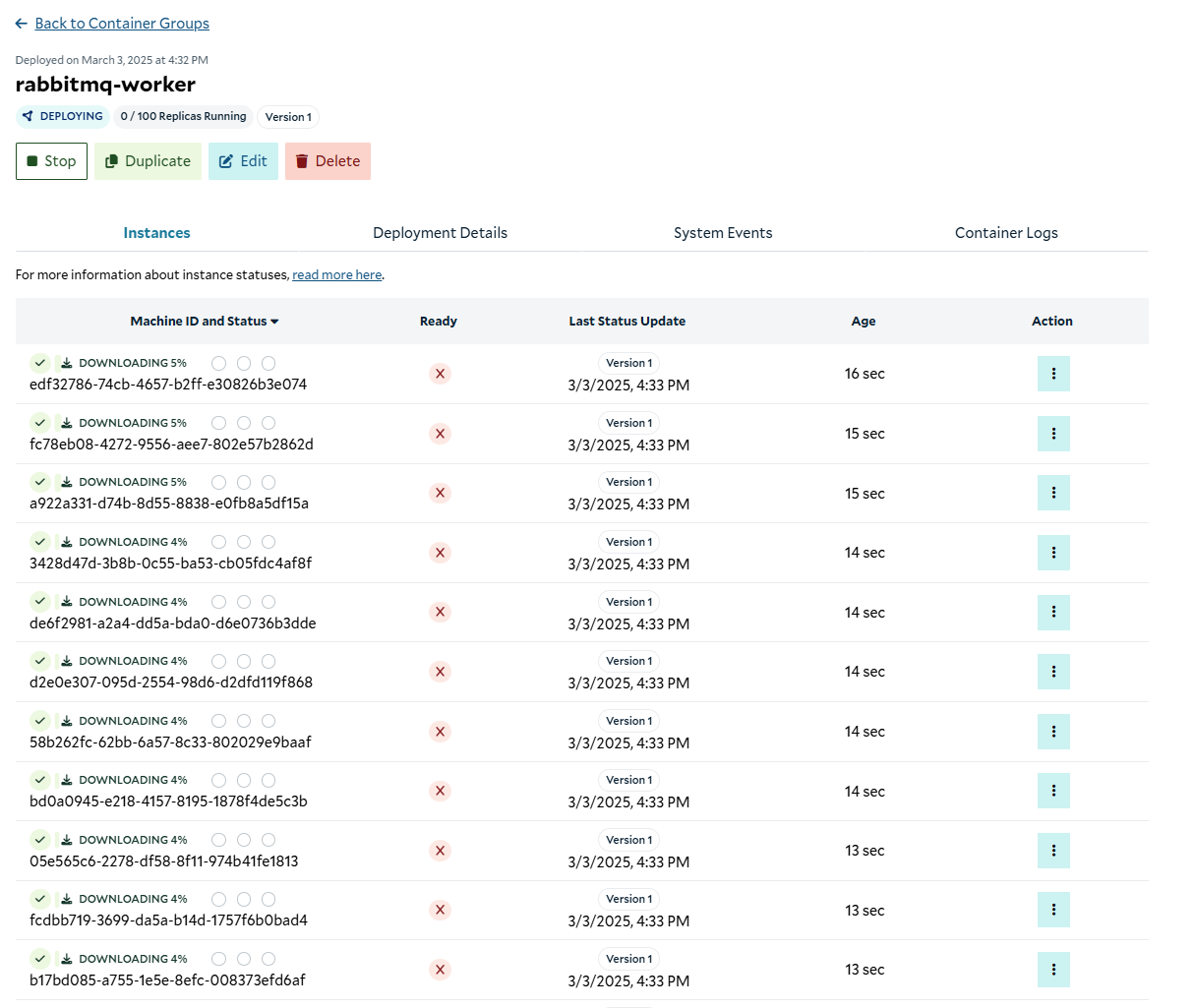The height and width of the screenshot is (1008, 1193).
Task: Click download icon for d2e0e307 row
Action: tap(67, 661)
